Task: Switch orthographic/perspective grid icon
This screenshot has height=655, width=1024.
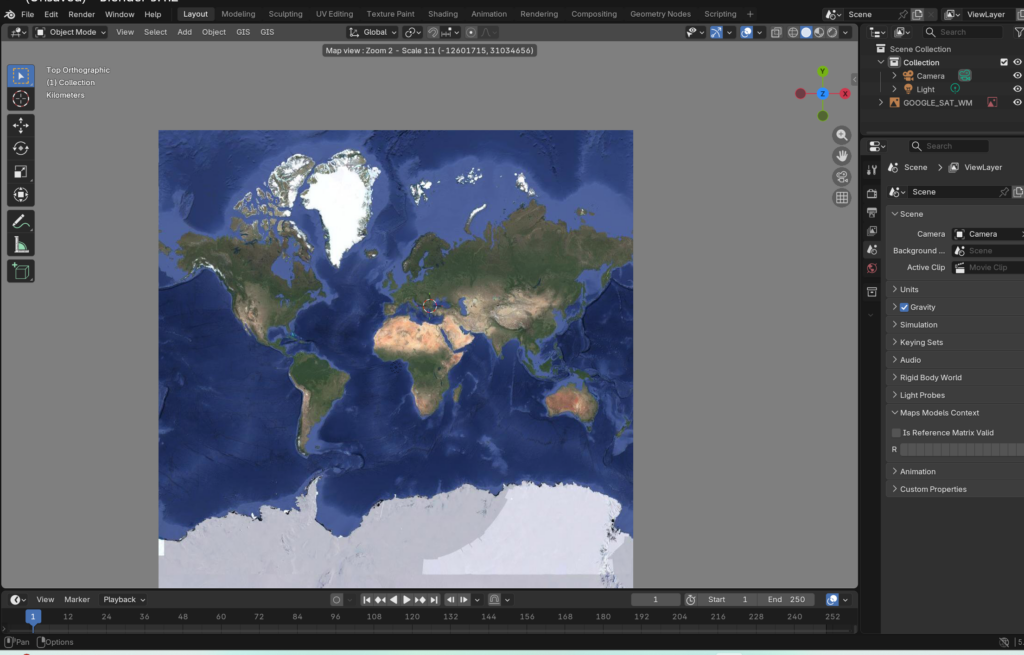Action: point(842,198)
